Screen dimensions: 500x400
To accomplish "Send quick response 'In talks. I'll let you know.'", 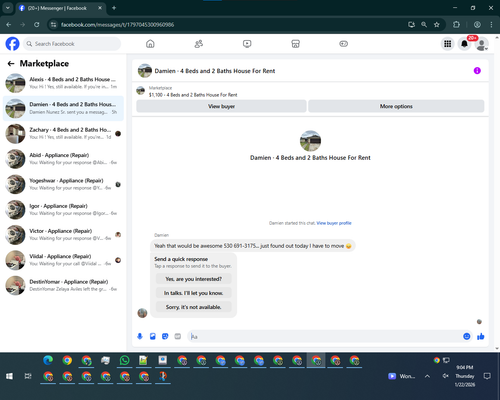I will pos(194,293).
